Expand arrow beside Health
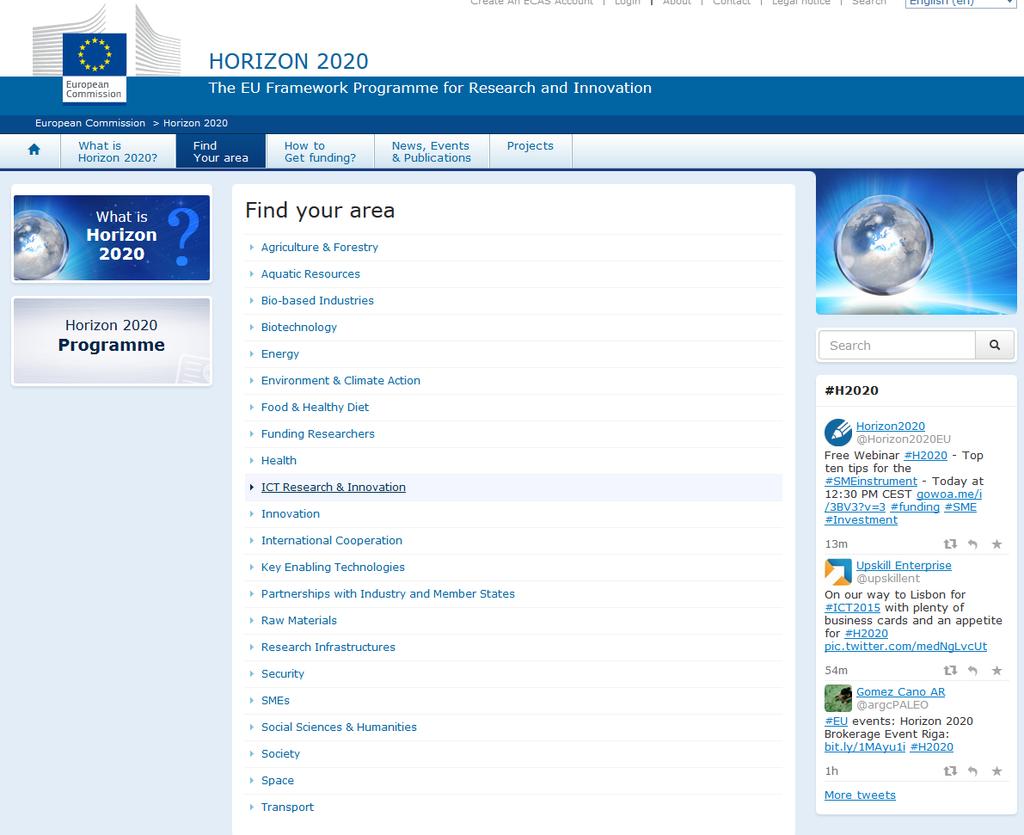 (251, 460)
